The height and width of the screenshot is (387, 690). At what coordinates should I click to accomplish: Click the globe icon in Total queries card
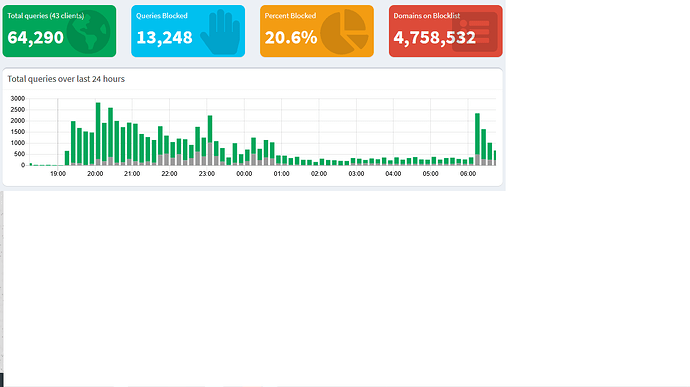coord(88,32)
